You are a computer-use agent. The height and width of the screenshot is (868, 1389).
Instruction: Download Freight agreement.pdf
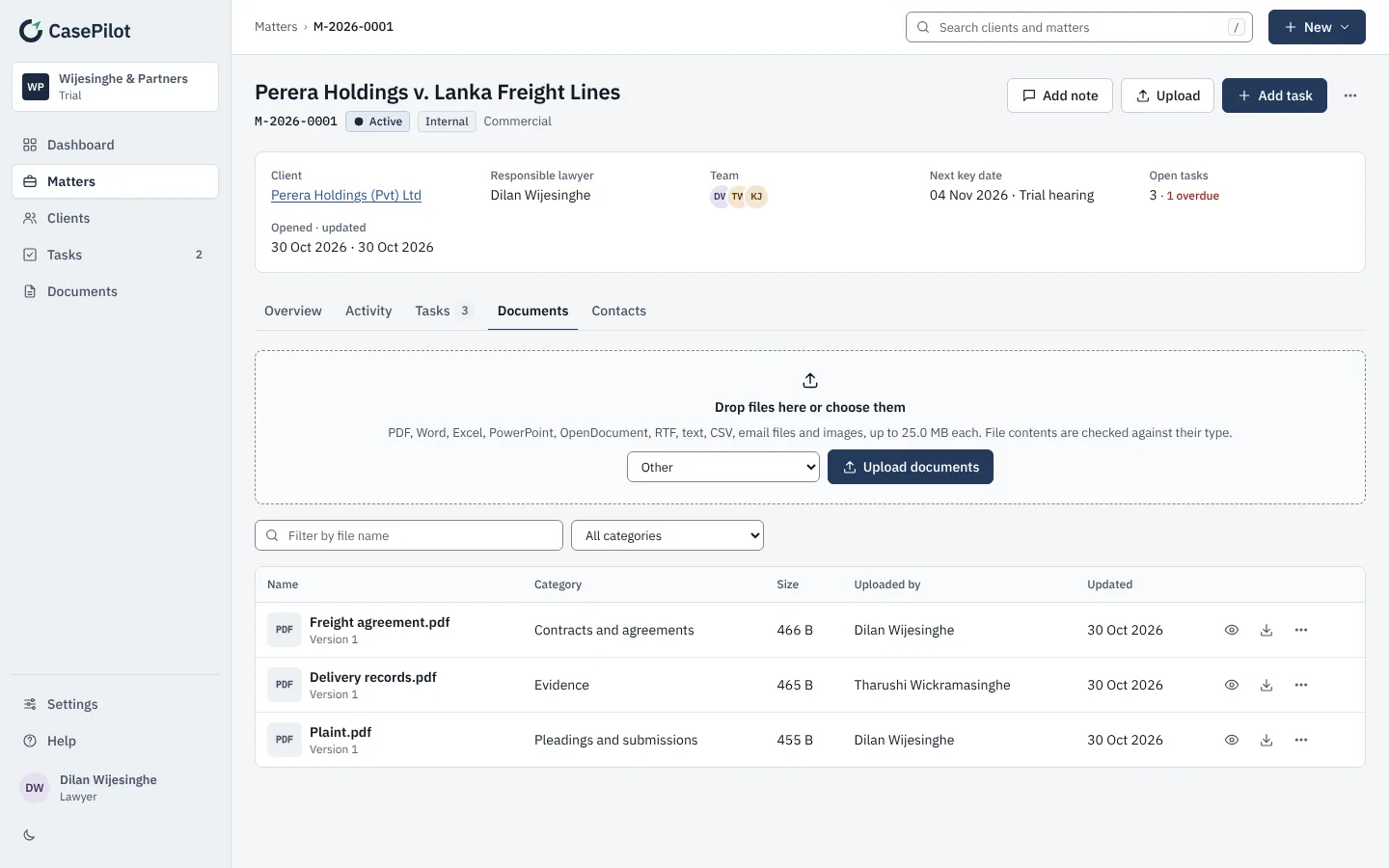click(x=1266, y=630)
